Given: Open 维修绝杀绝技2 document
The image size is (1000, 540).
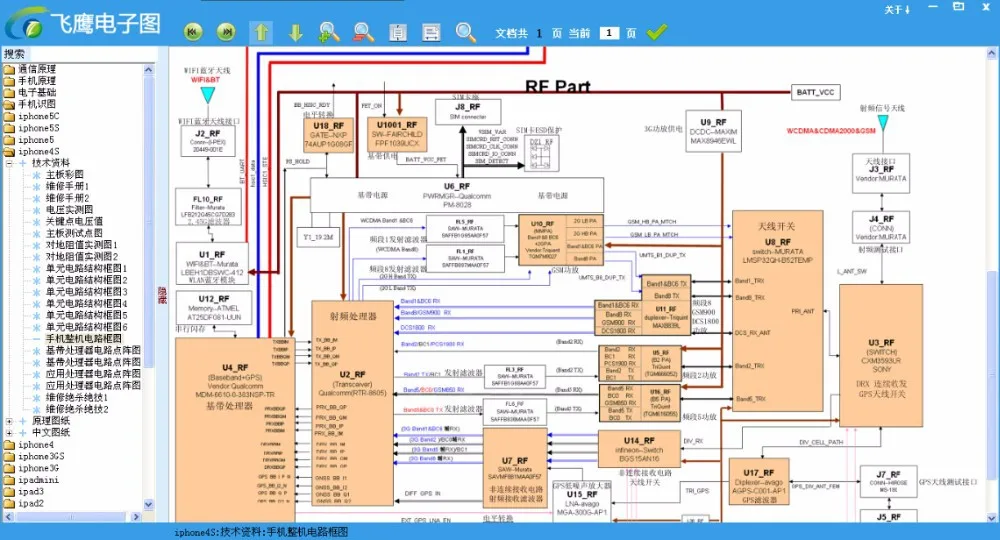Looking at the screenshot, I should pyautogui.click(x=77, y=409).
